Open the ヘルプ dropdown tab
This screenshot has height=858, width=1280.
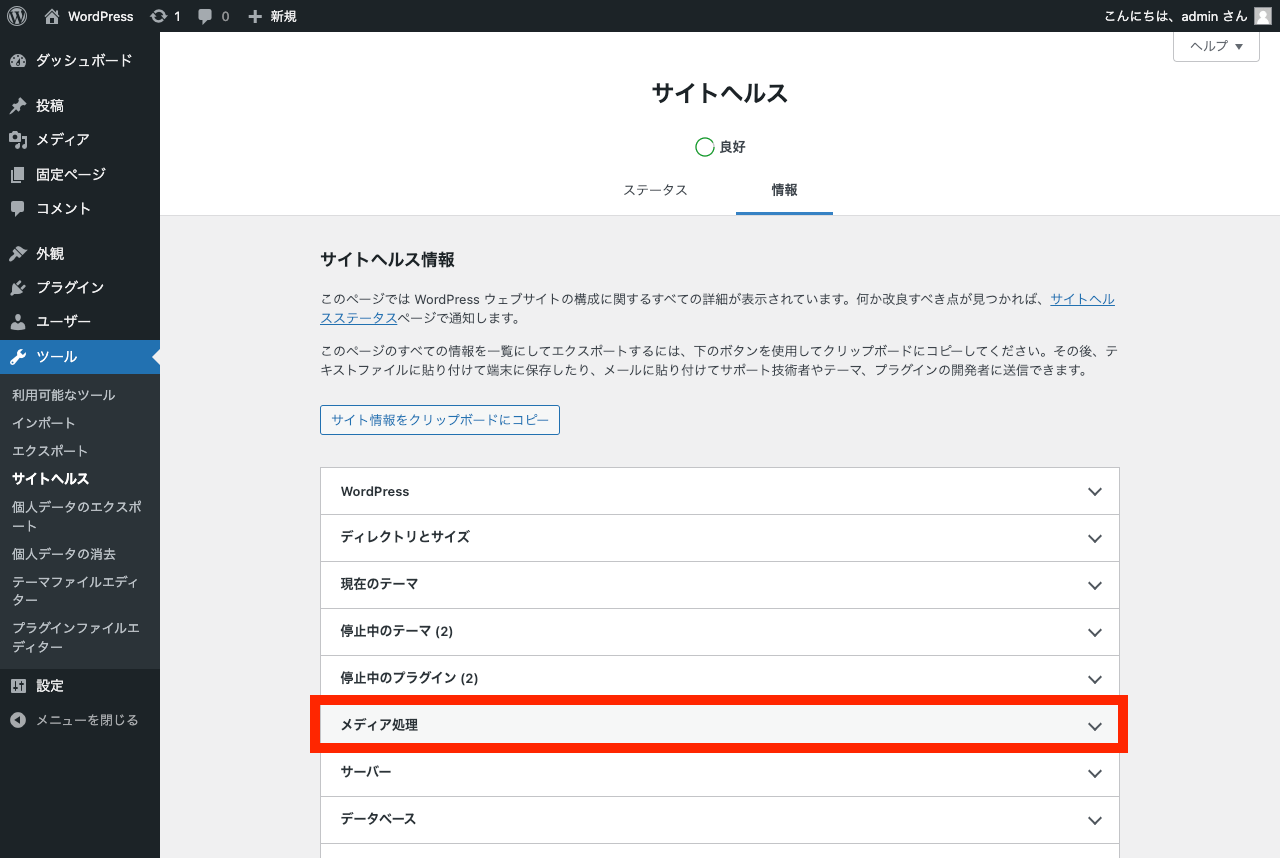[1216, 46]
